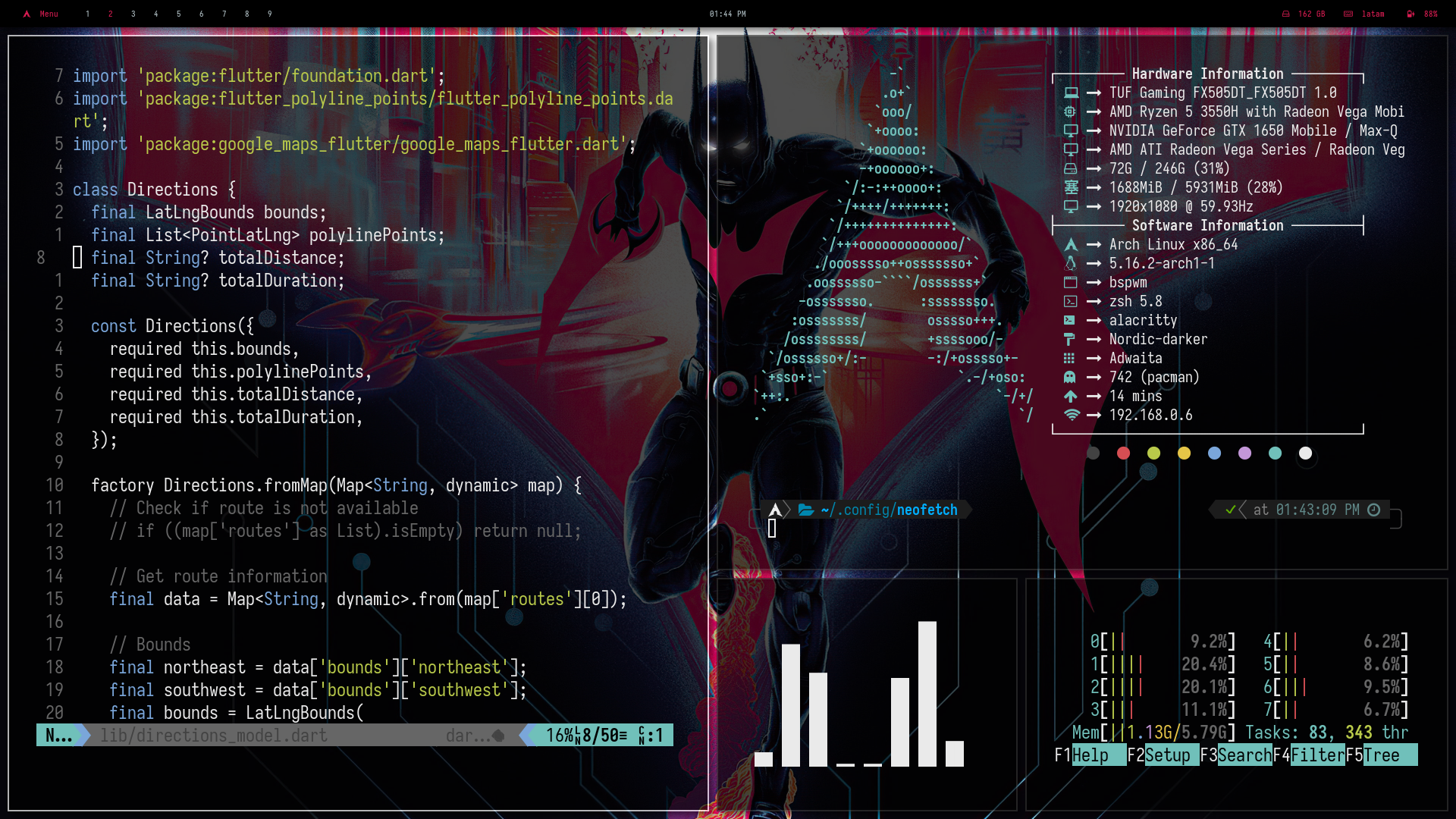Click lib/directions_model.dart in the vim statusline
1456x819 pixels.
tap(214, 735)
